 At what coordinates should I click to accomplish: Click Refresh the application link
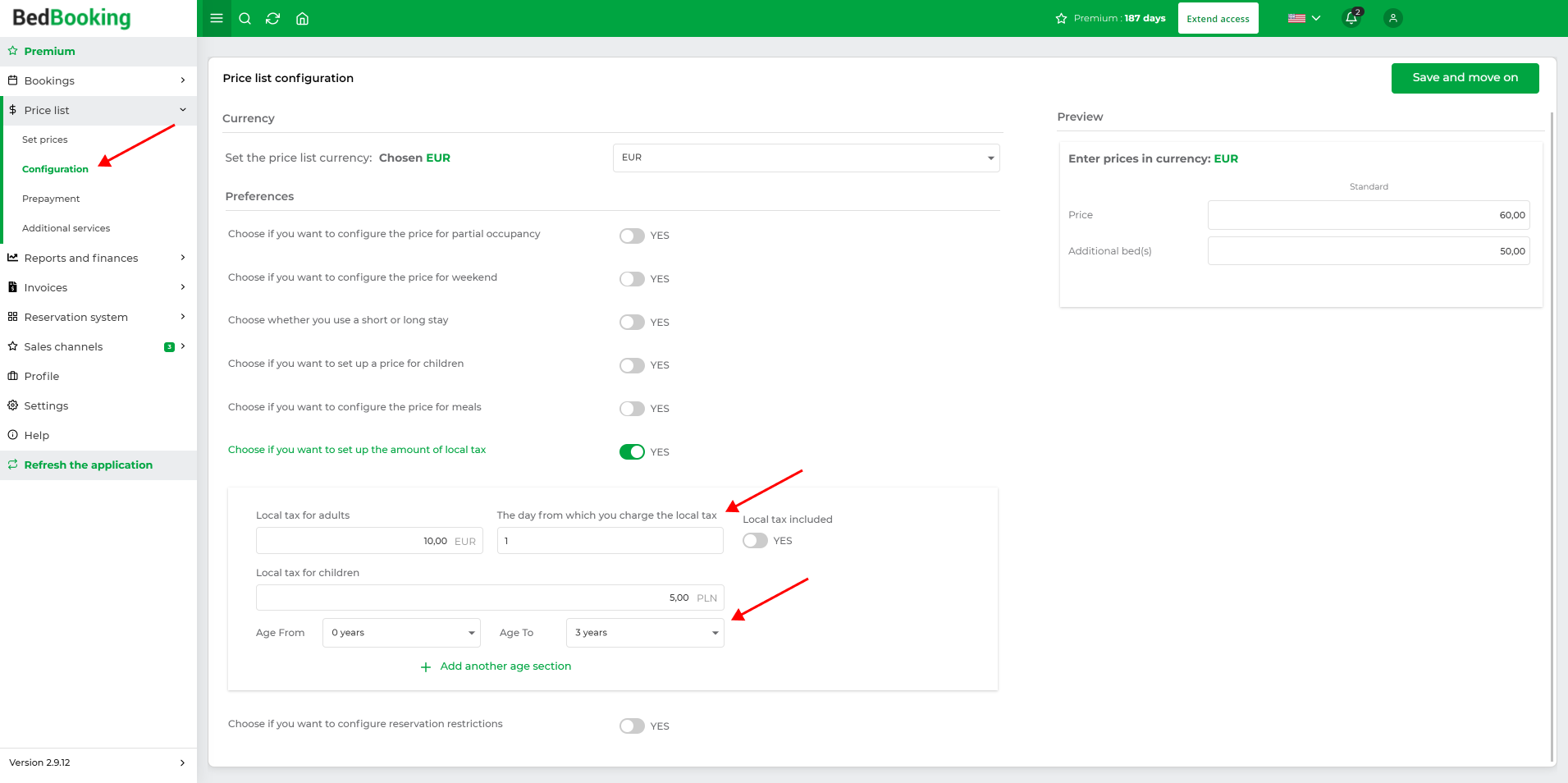(x=88, y=465)
